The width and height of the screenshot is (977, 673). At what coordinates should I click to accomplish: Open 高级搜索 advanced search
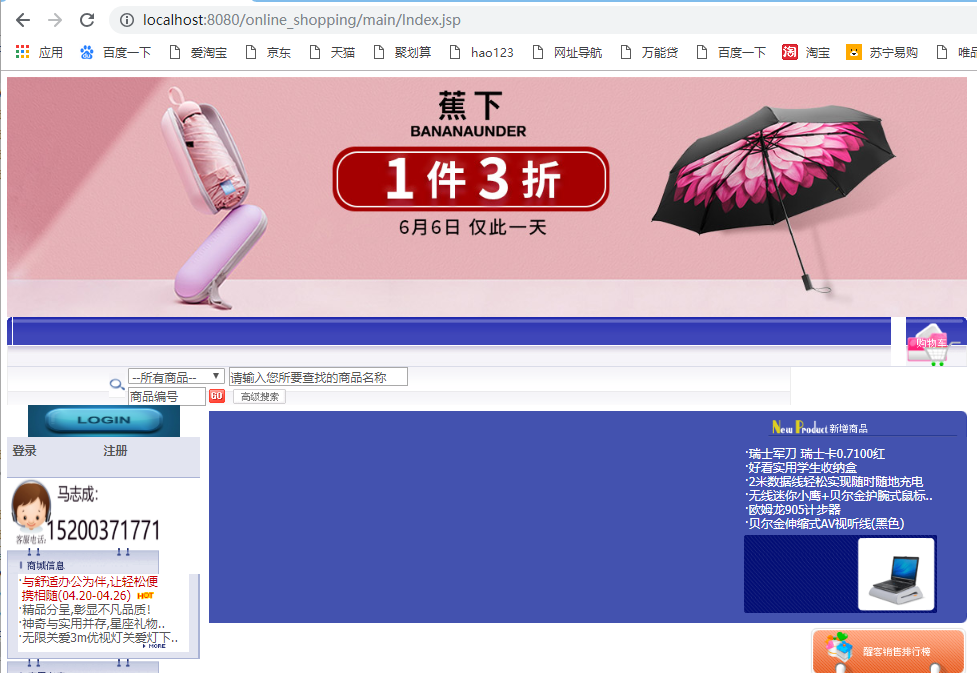260,397
